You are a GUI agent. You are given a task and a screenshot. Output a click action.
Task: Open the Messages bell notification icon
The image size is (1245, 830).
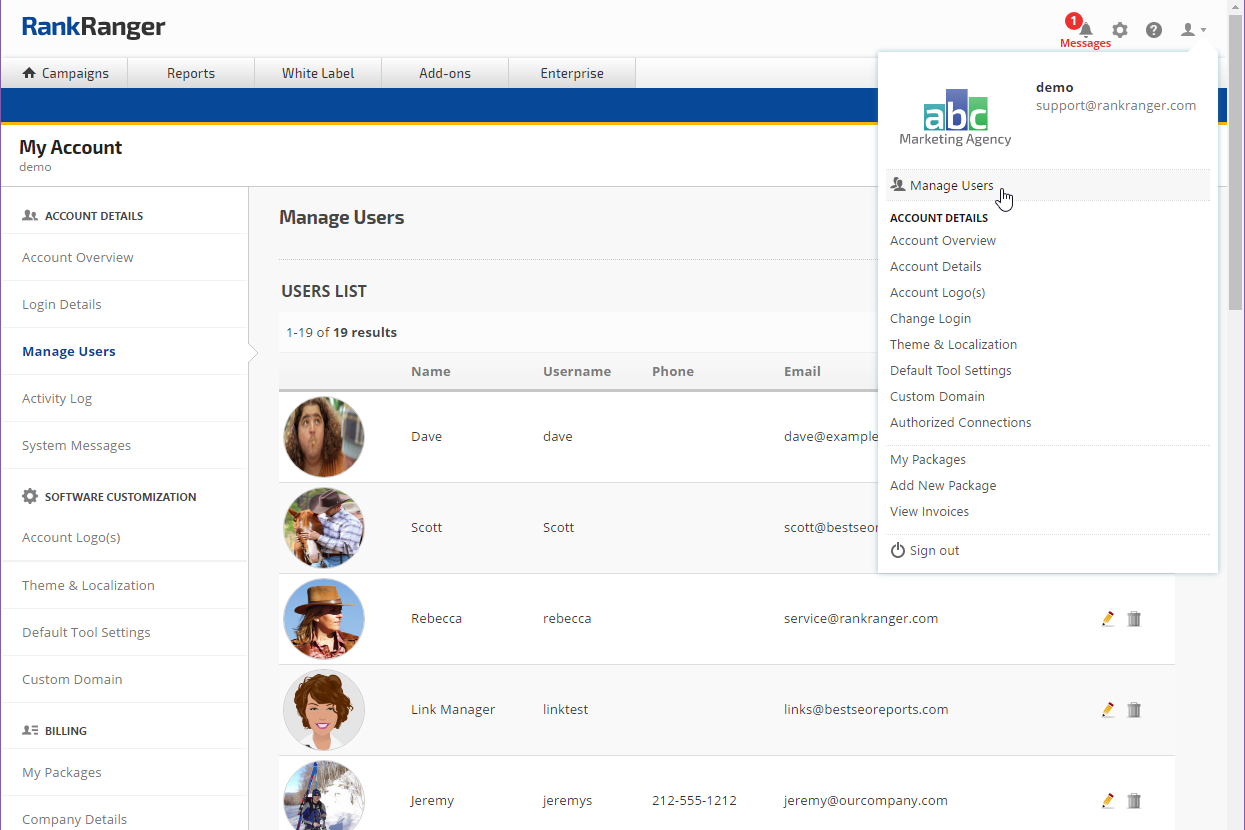(1085, 30)
